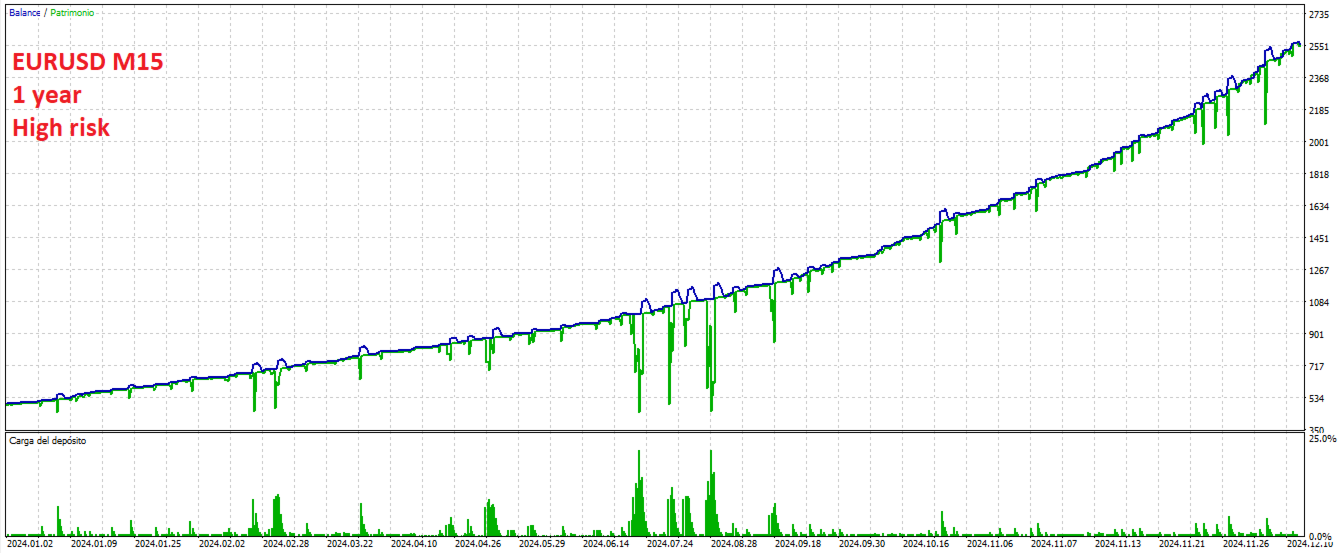Click the 2024.06.14 date label
Screen dimensions: 1341x553
(x=606, y=545)
